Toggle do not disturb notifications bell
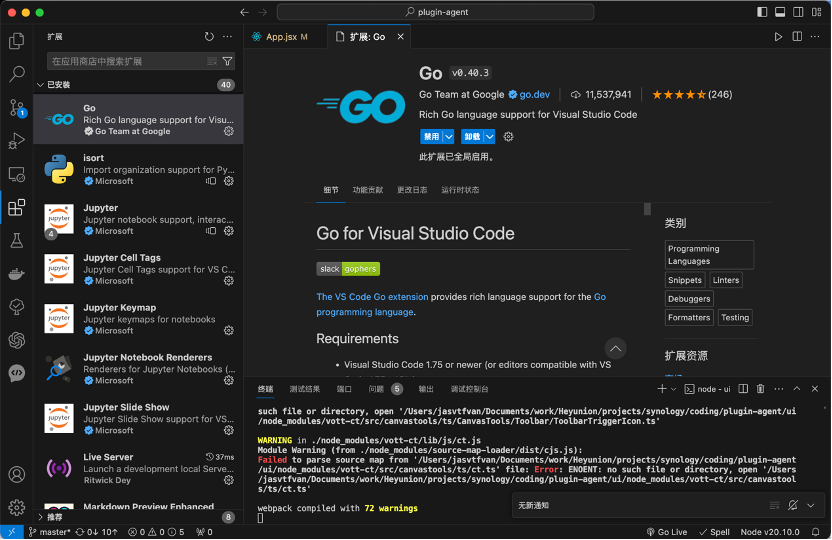This screenshot has width=832, height=540. point(793,506)
